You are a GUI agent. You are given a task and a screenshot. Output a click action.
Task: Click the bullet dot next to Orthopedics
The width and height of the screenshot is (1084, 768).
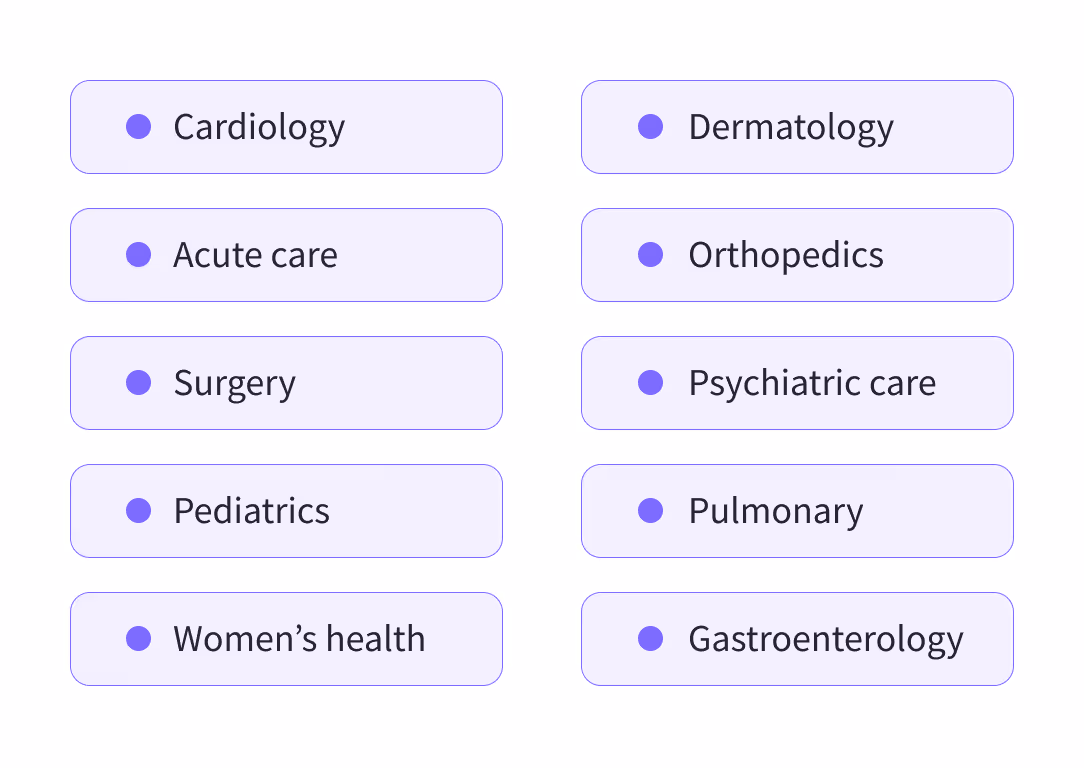click(650, 255)
